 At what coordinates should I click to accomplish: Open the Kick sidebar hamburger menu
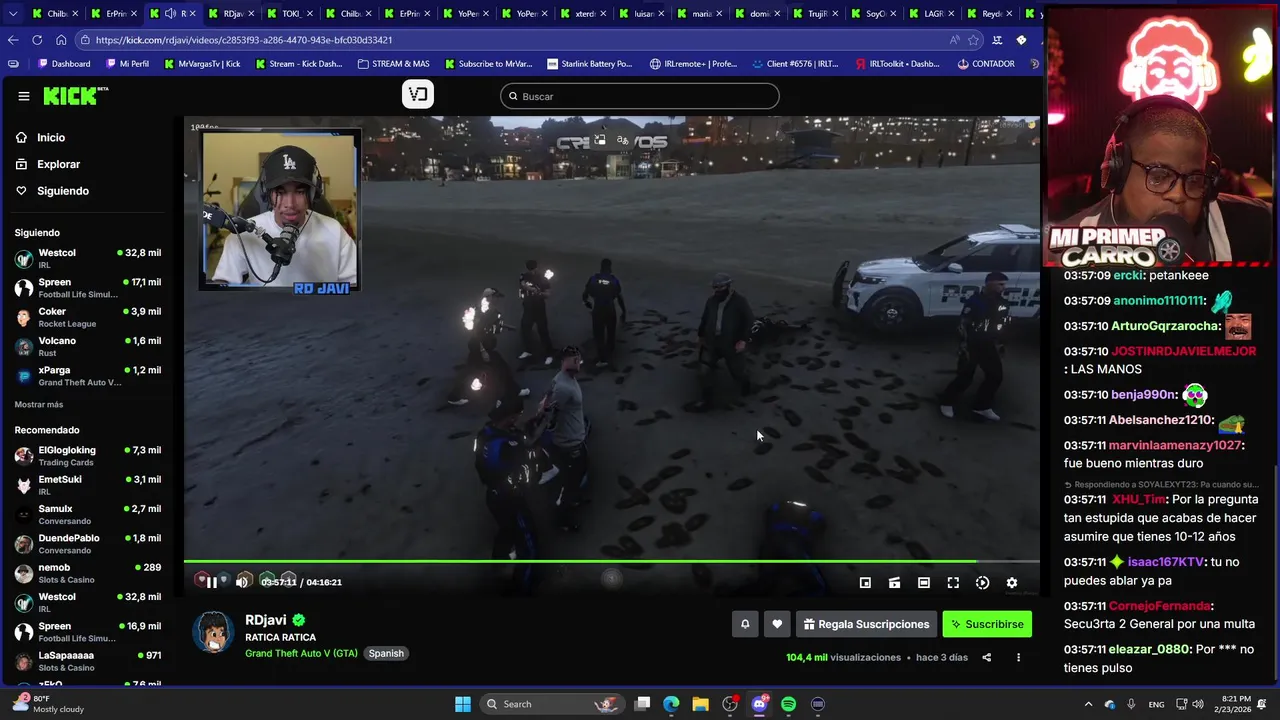click(x=24, y=96)
